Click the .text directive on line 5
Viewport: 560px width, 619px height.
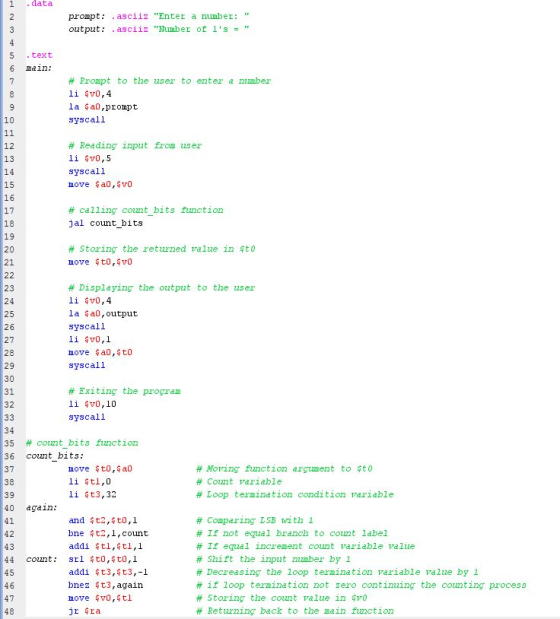[39, 55]
